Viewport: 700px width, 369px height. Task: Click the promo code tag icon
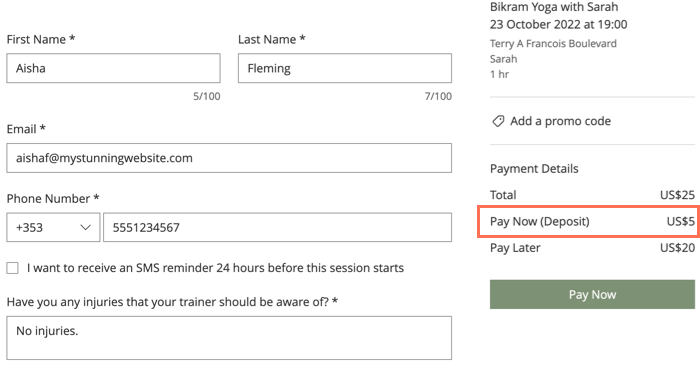click(498, 121)
